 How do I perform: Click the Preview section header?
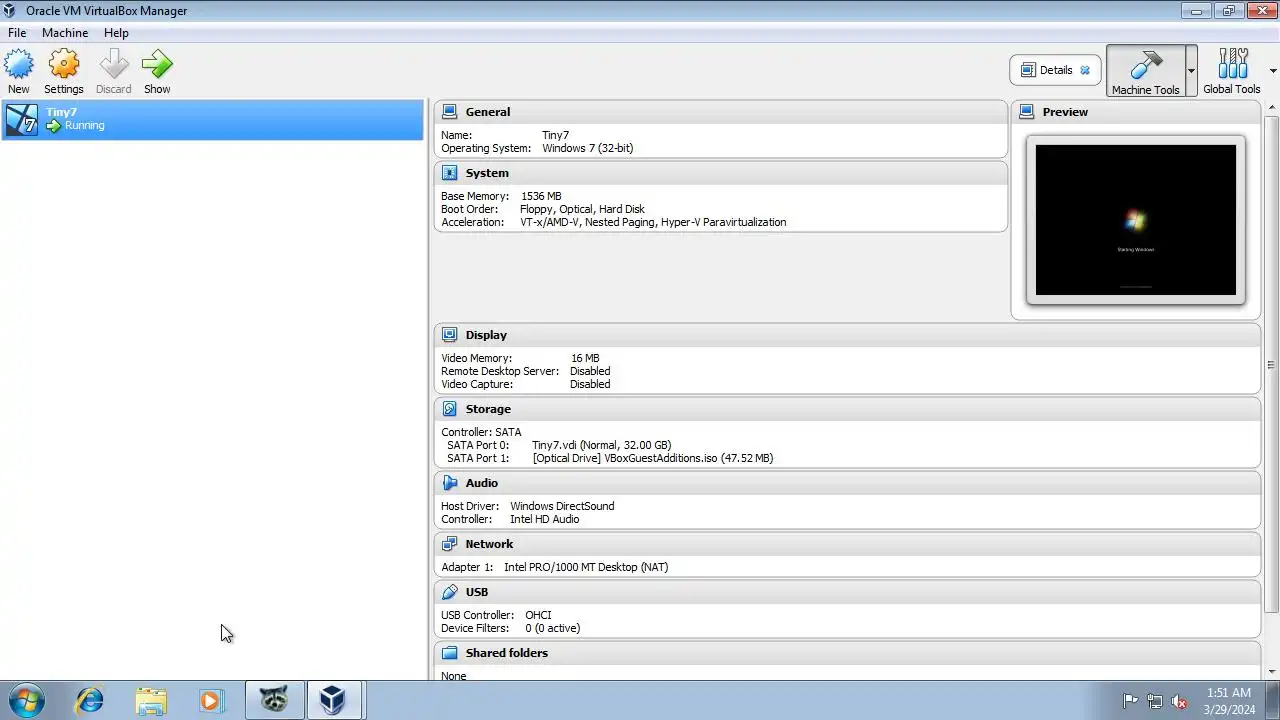pos(1065,112)
